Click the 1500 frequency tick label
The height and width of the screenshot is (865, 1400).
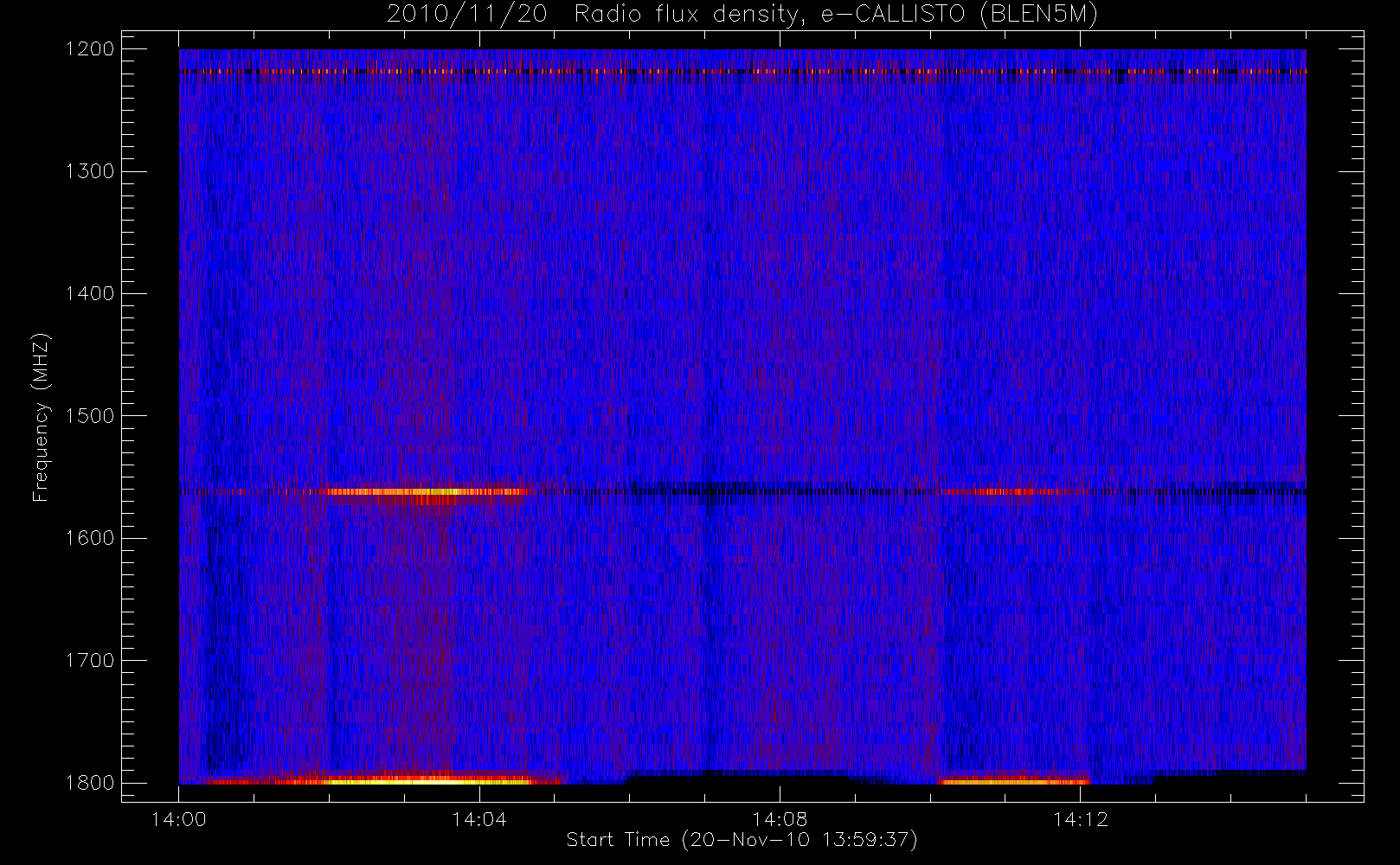pos(91,416)
